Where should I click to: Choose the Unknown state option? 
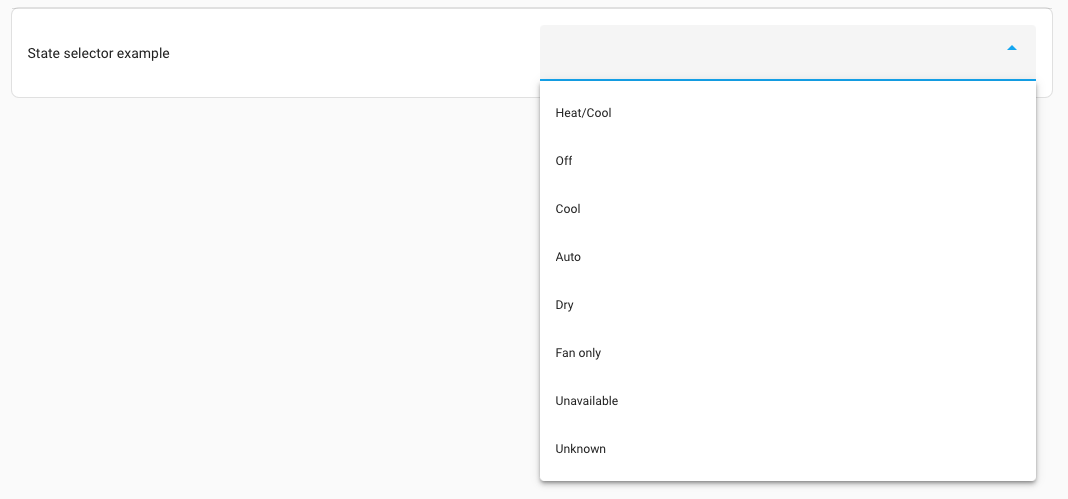pos(581,449)
